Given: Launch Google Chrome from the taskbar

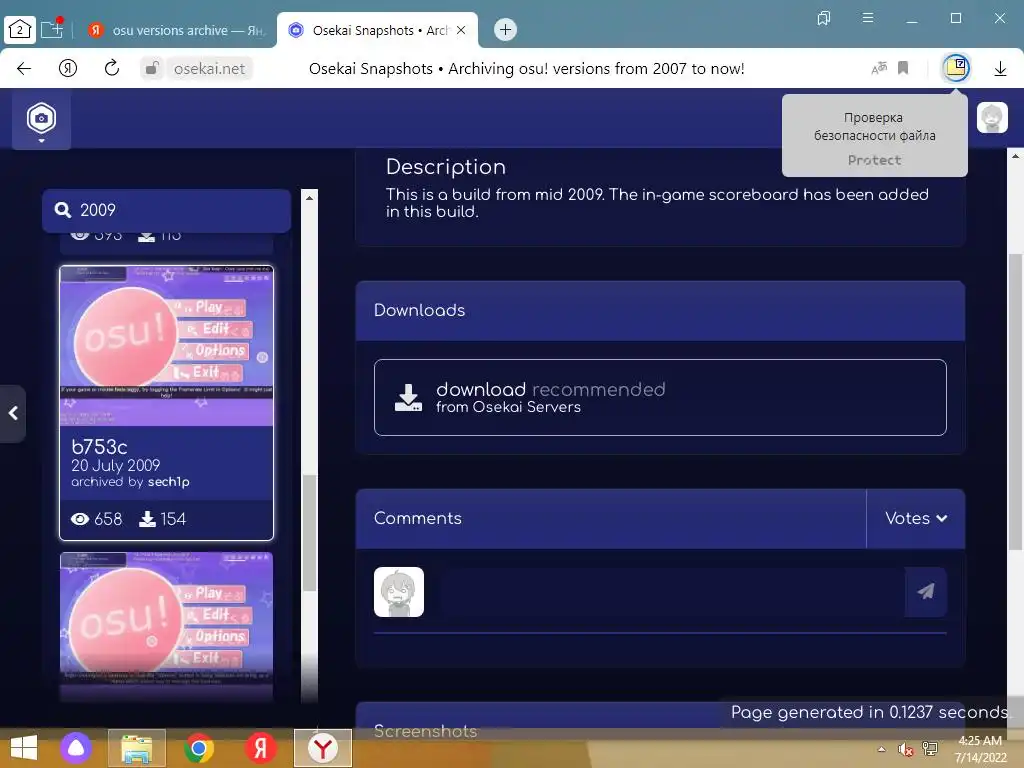Looking at the screenshot, I should pos(199,748).
